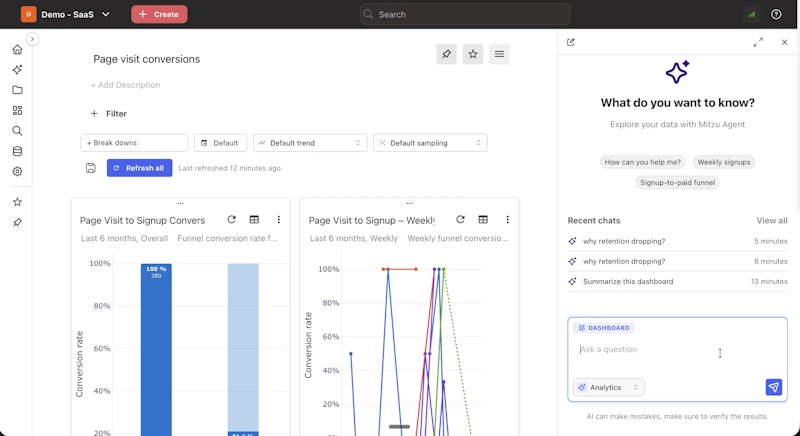The image size is (800, 436).
Task: Select the How can you help me? suggestion
Action: point(643,162)
